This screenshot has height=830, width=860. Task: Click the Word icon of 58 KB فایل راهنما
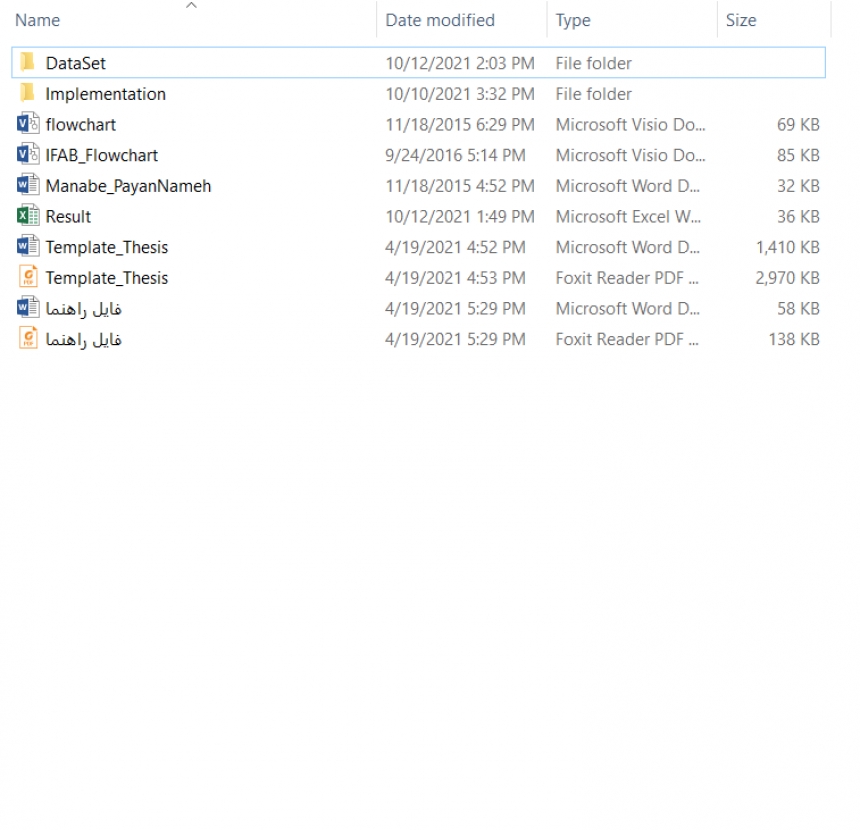28,308
